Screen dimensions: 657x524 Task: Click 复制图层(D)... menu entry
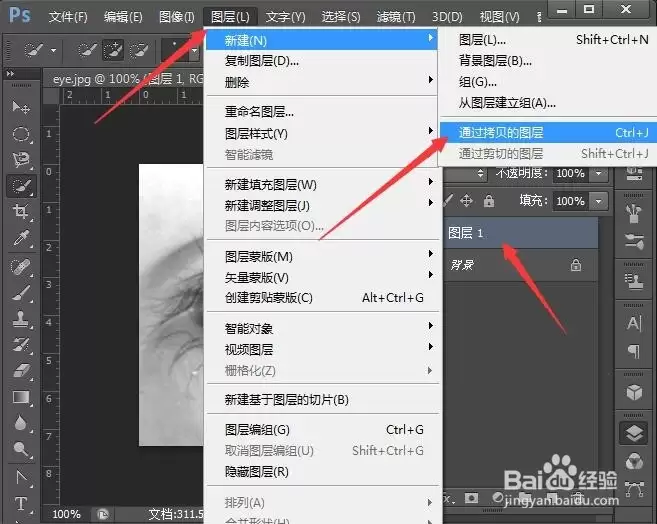[261, 61]
